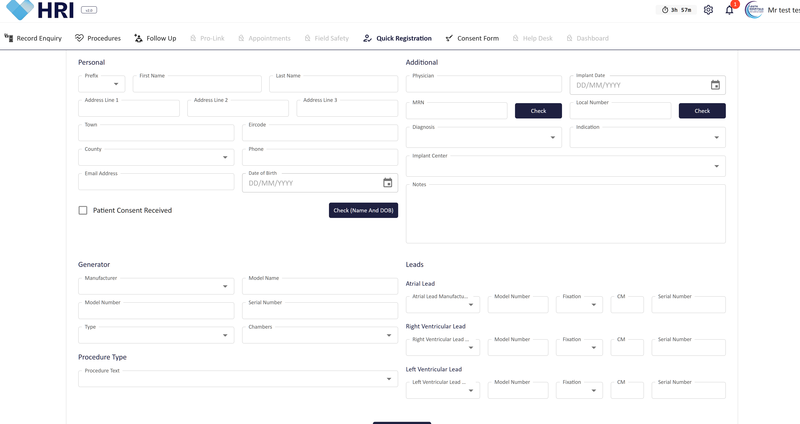Image resolution: width=800 pixels, height=424 pixels.
Task: Click the Check button beside Local Number
Action: point(702,111)
